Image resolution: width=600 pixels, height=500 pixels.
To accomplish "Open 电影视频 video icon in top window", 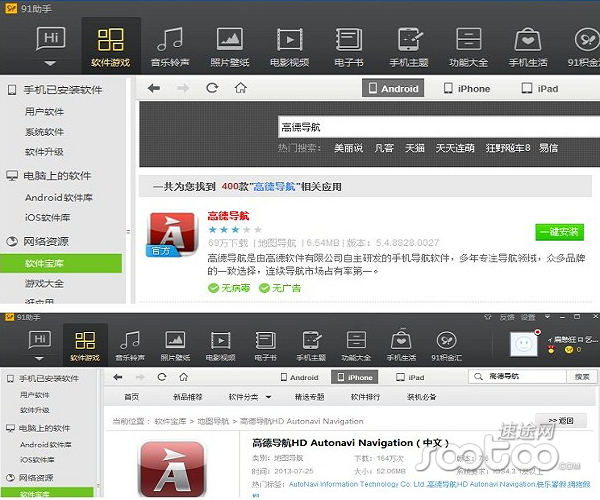I will coord(289,47).
